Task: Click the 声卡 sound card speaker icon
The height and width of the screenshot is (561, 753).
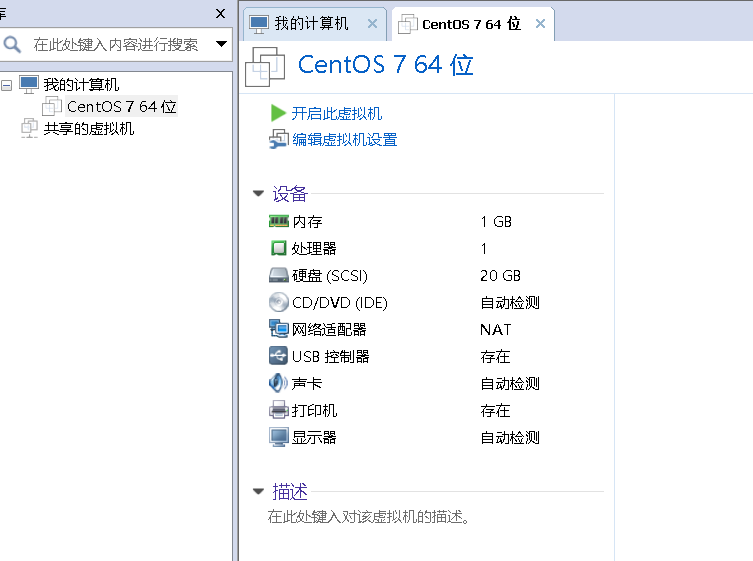Action: pos(279,383)
